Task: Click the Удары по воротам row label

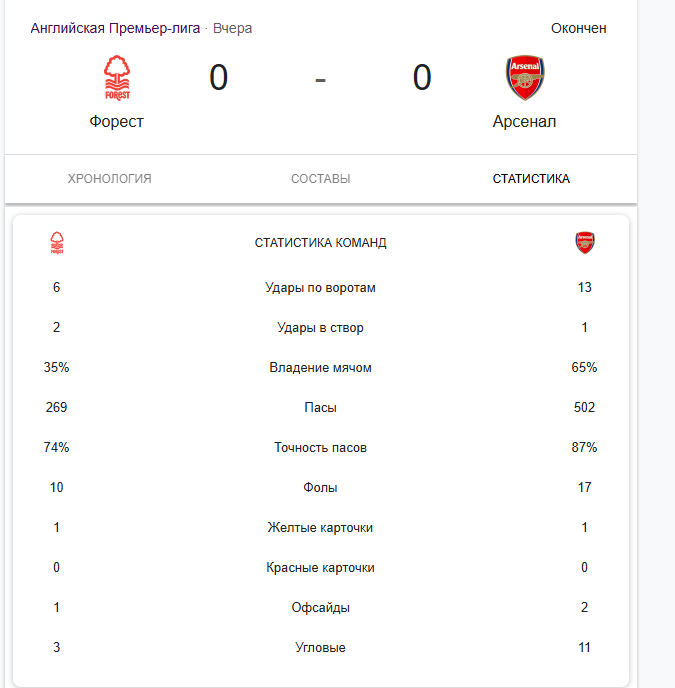Action: point(320,288)
